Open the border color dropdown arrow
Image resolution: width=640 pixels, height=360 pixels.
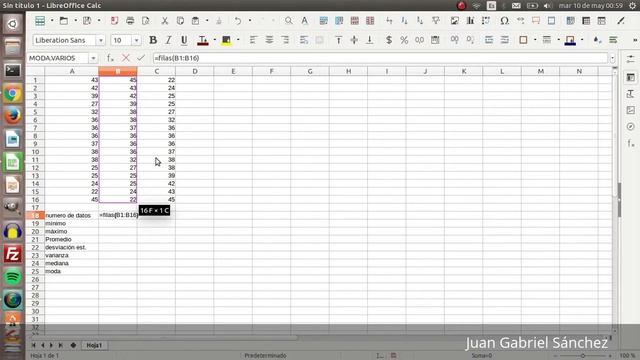[582, 40]
